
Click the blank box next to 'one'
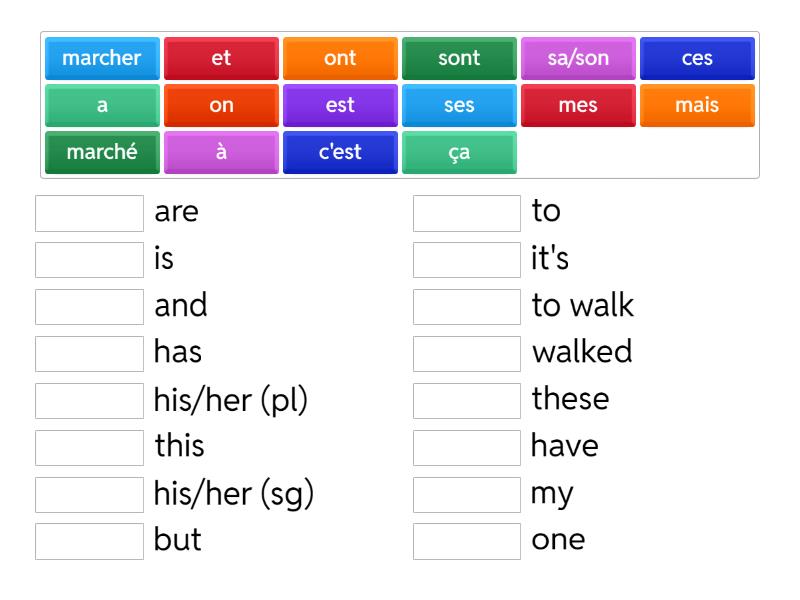(x=466, y=540)
